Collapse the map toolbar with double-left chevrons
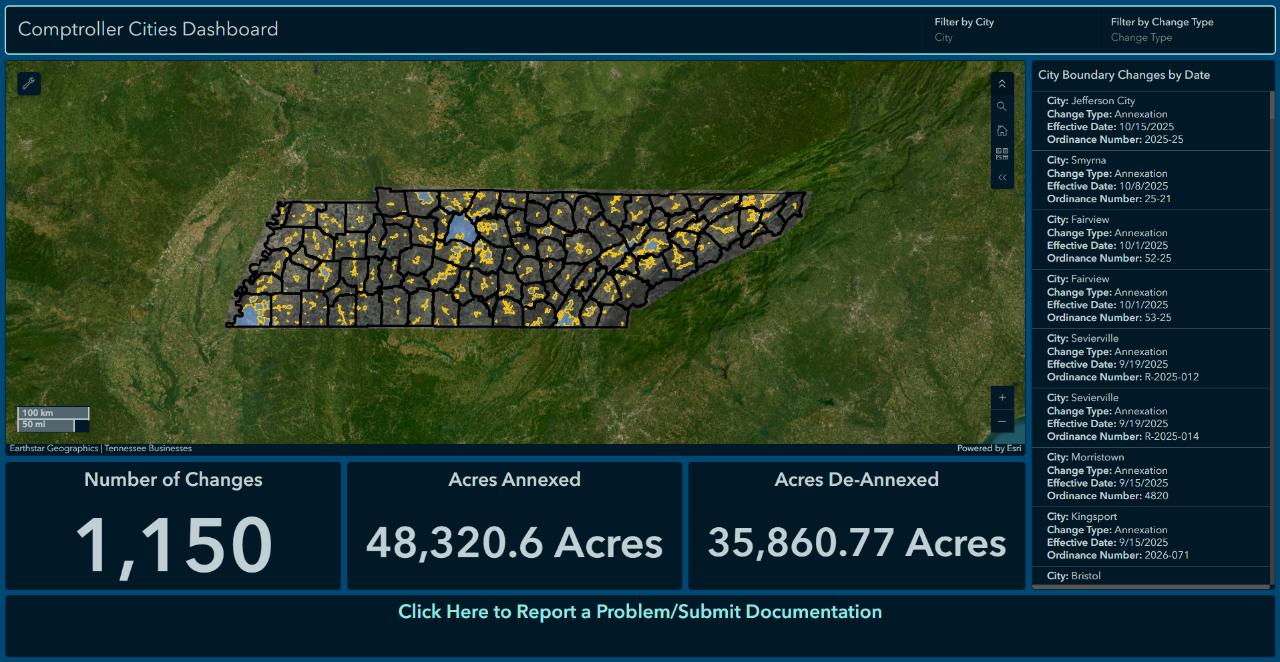Screen dimensions: 1280x662 tap(1001, 177)
